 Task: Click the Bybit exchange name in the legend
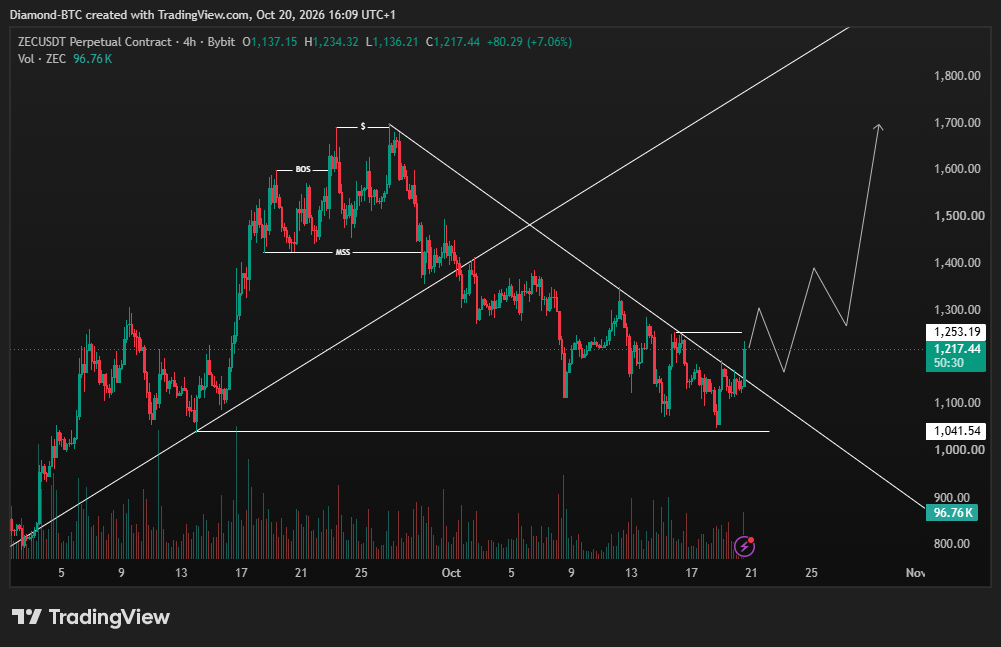222,42
